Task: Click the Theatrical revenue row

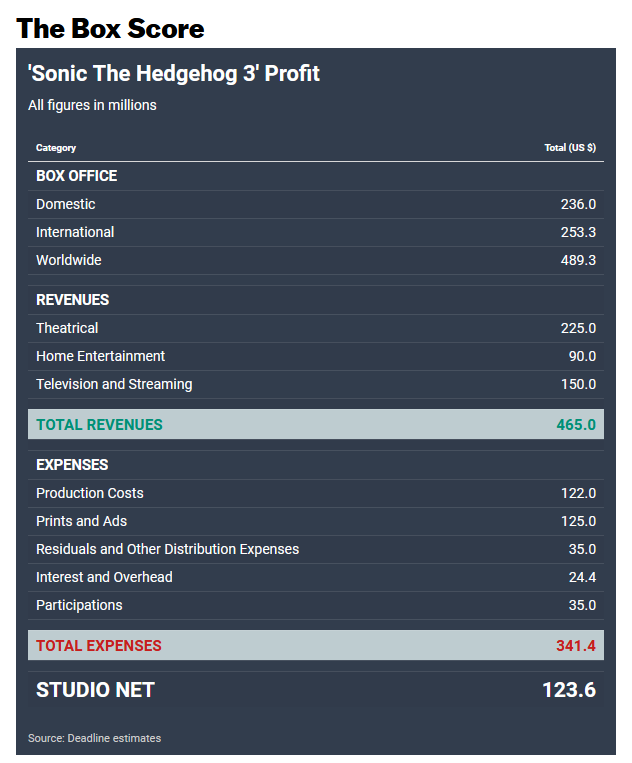Action: (x=316, y=328)
